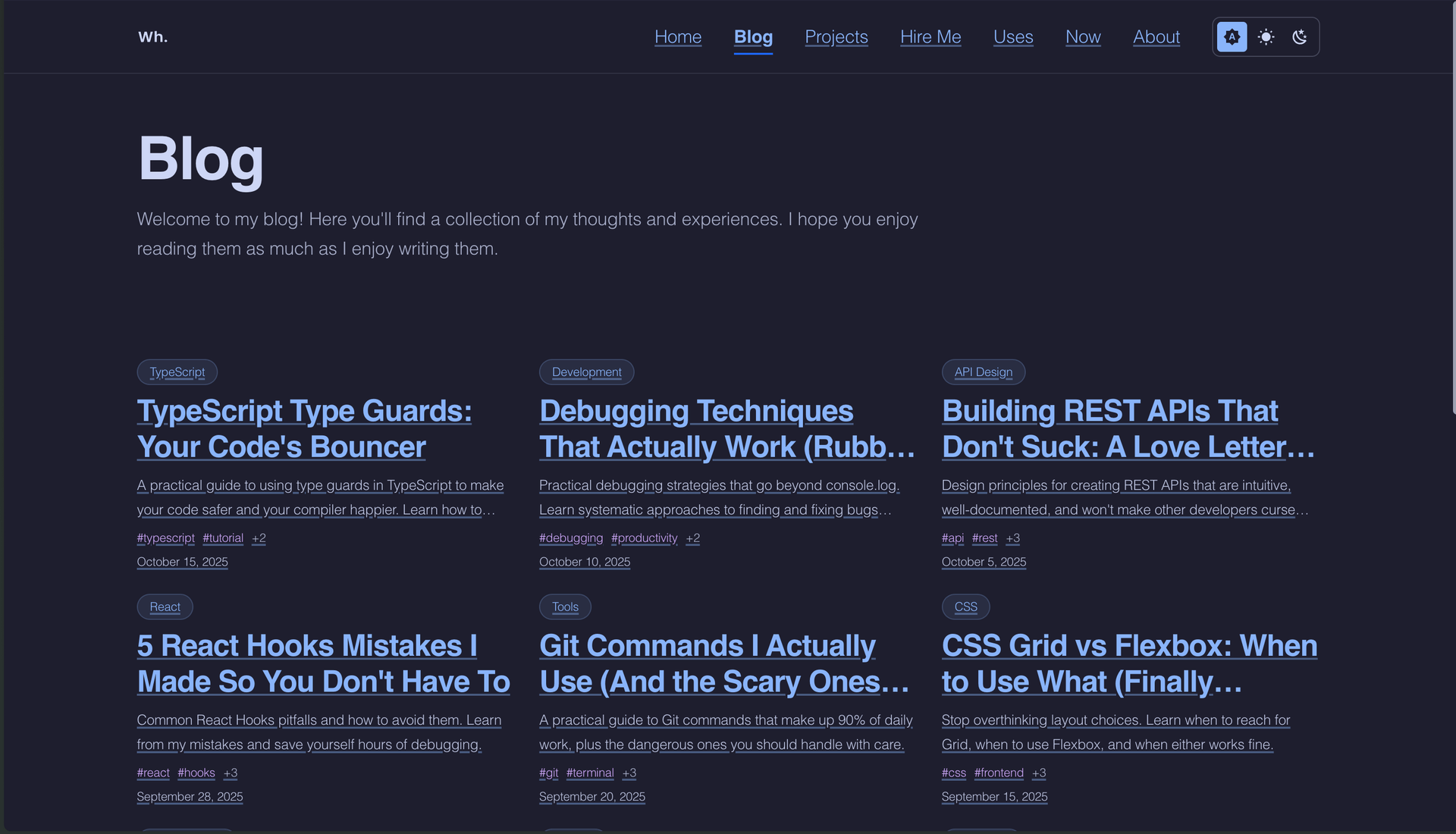This screenshot has height=834, width=1456.
Task: Go to the Hire Me page
Action: pos(930,37)
